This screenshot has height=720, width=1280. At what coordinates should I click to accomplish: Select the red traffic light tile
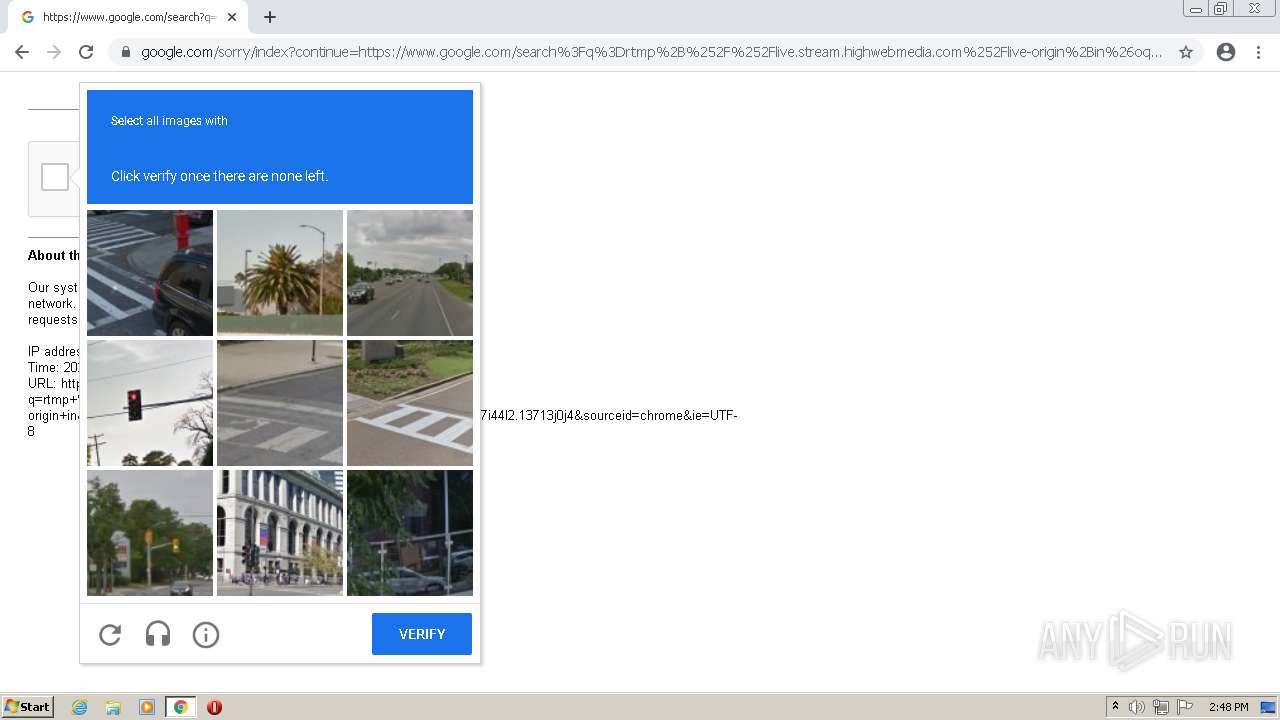[x=150, y=403]
